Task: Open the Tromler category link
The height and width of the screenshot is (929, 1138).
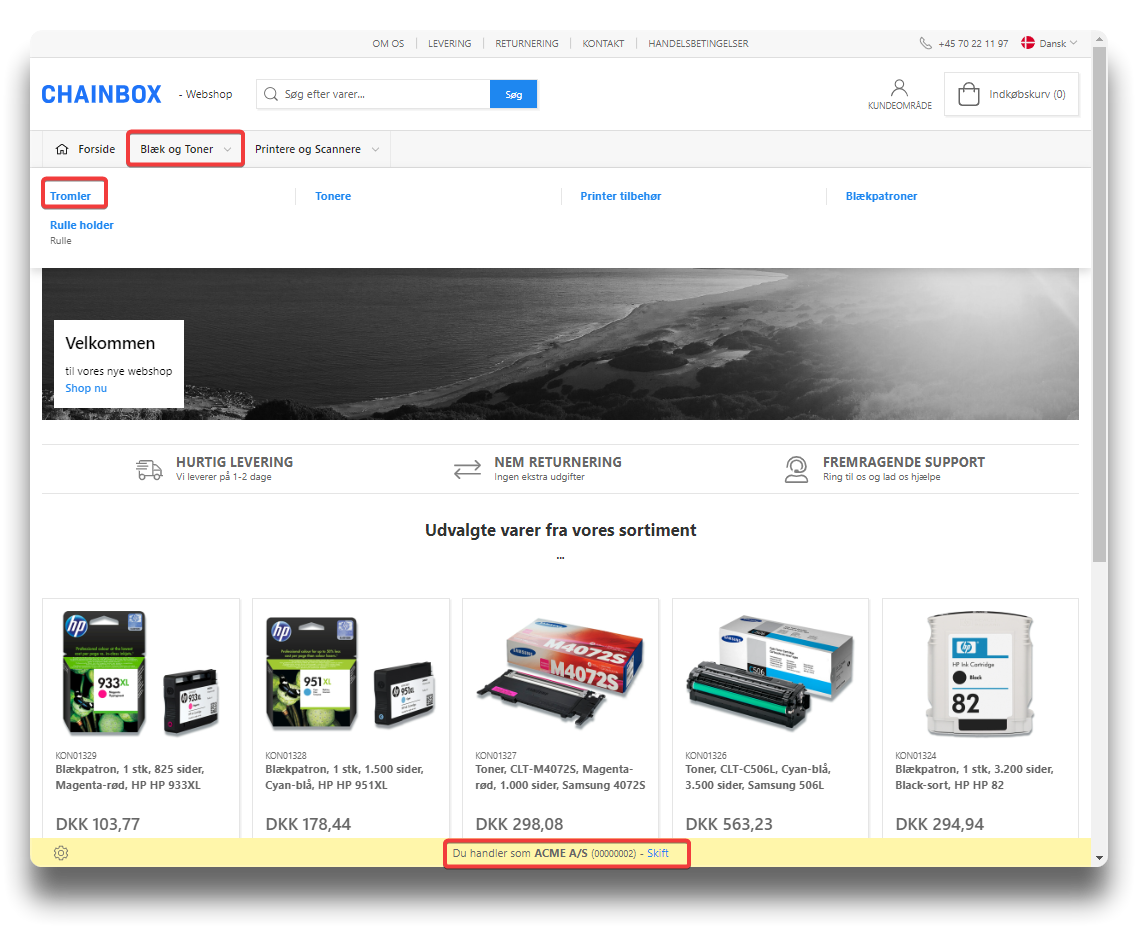Action: click(70, 196)
